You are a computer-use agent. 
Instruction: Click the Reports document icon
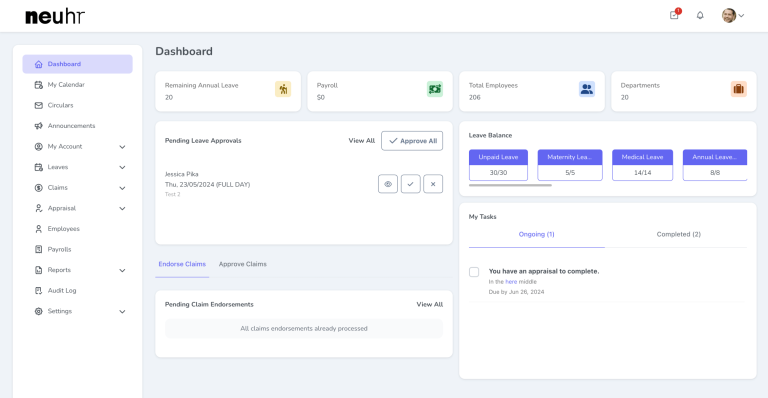[39, 270]
